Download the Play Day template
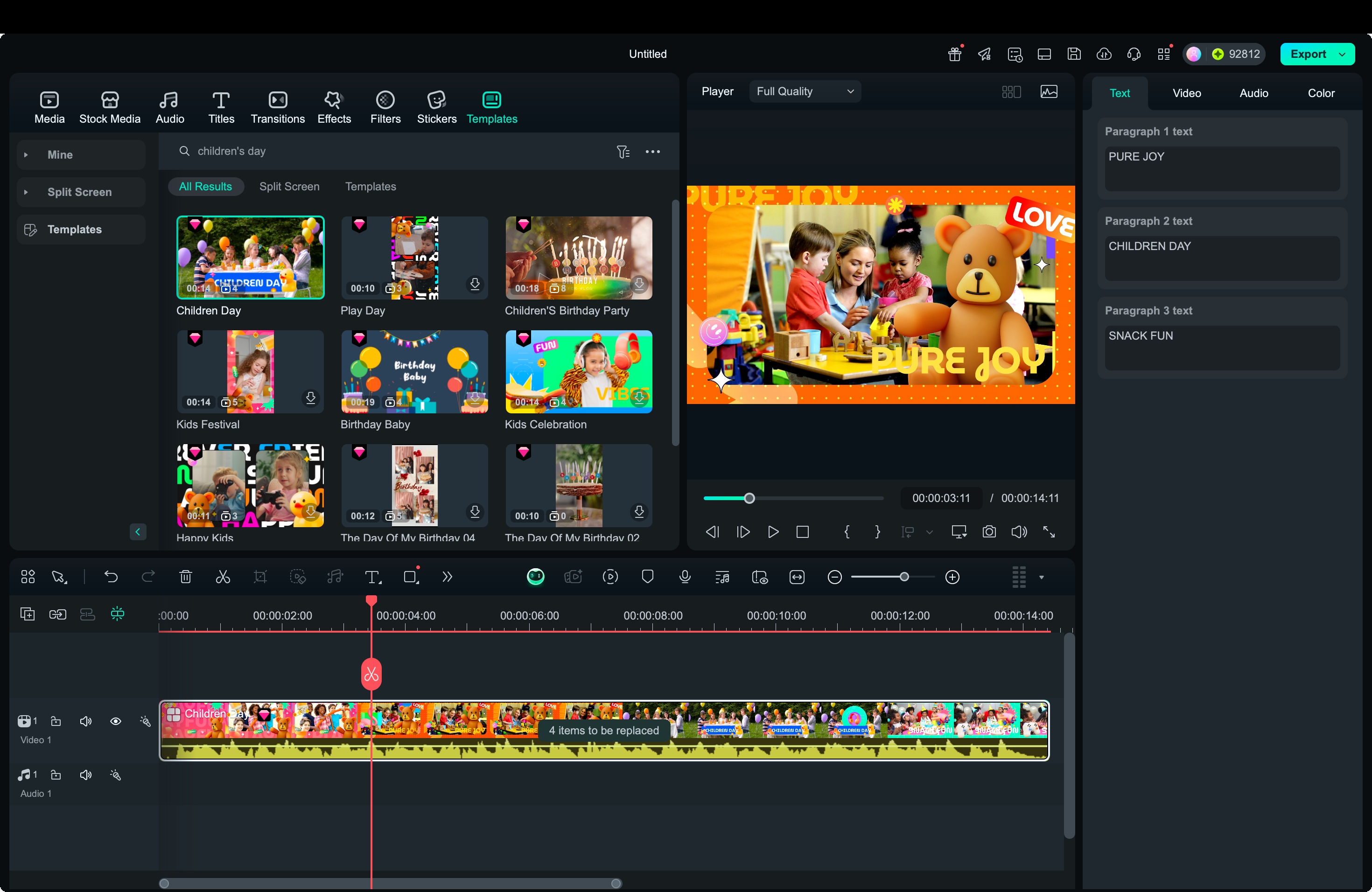 point(475,284)
